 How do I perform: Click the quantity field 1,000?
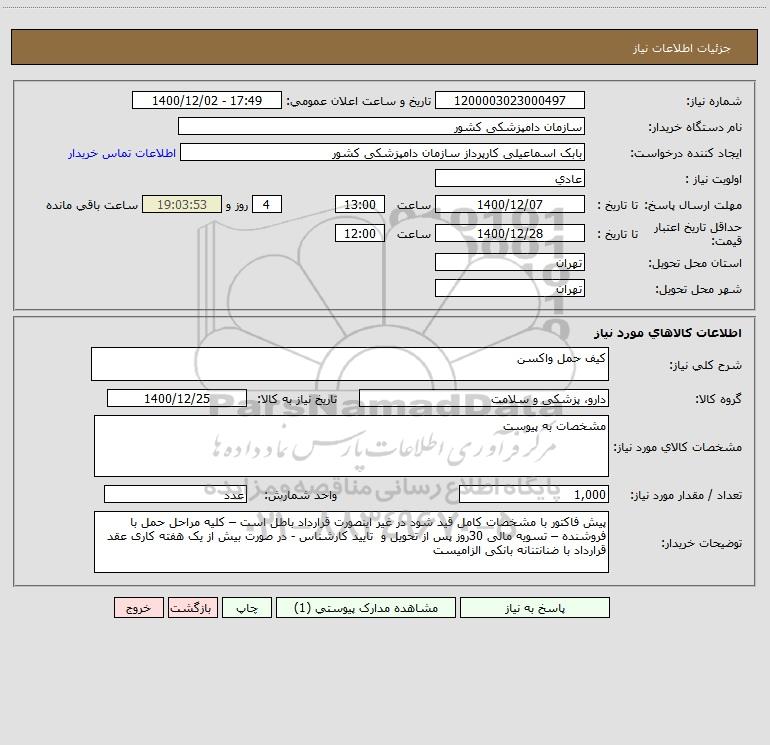(534, 495)
